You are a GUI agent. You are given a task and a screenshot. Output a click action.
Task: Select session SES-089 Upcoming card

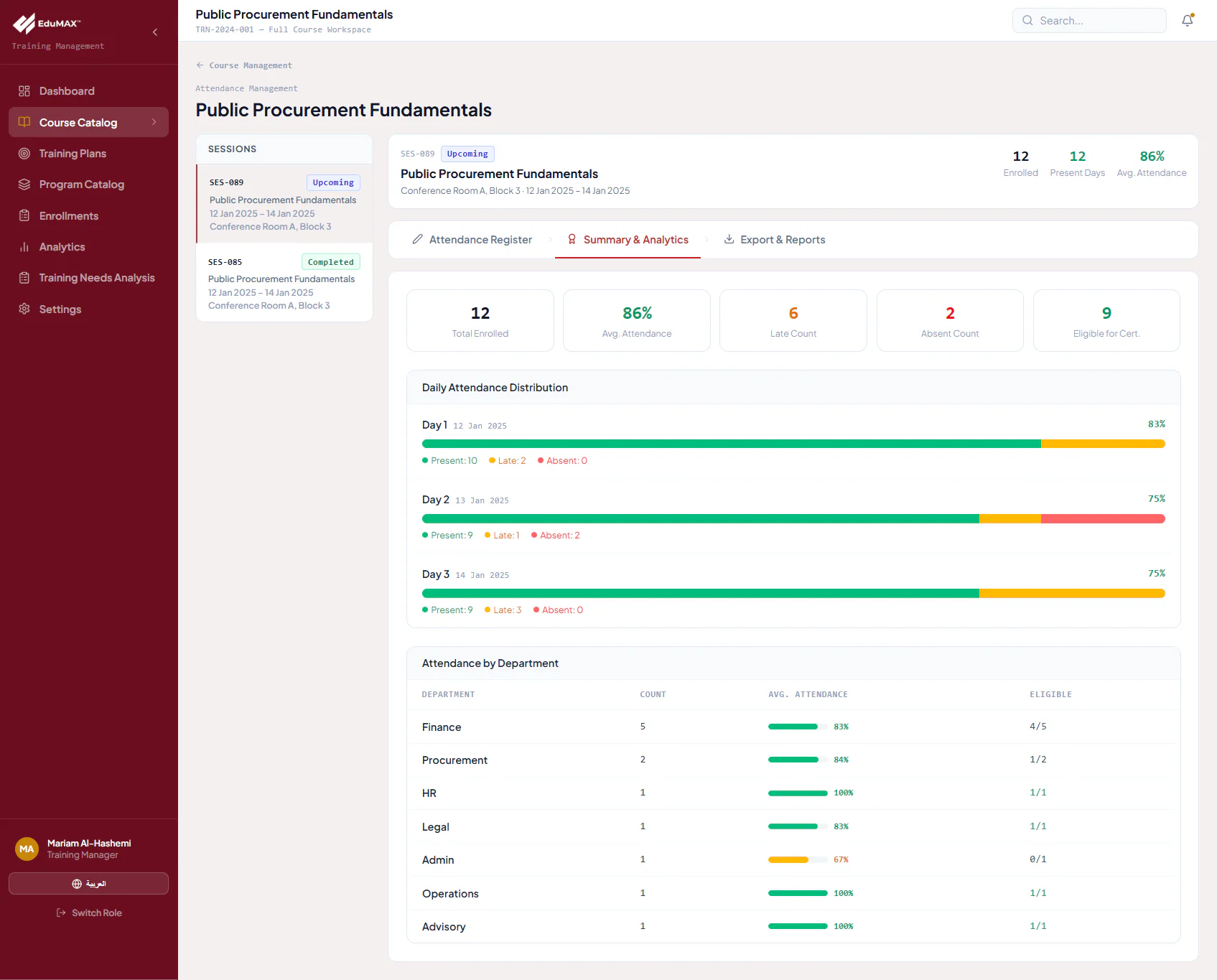[x=284, y=204]
